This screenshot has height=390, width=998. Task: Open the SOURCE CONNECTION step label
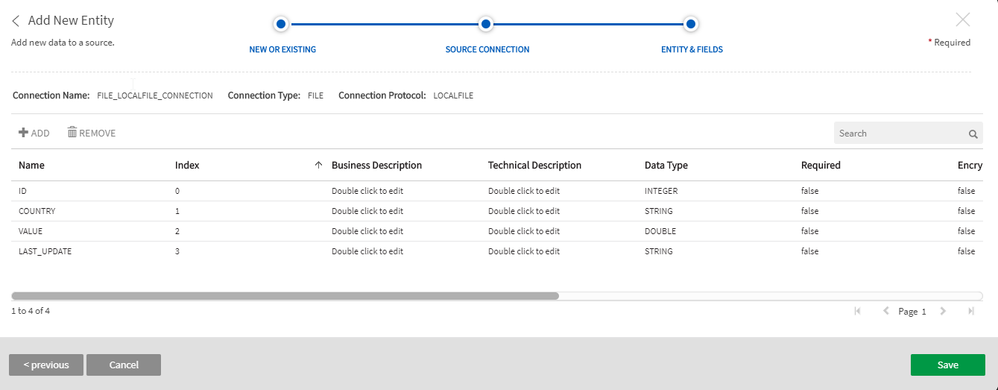pos(487,50)
